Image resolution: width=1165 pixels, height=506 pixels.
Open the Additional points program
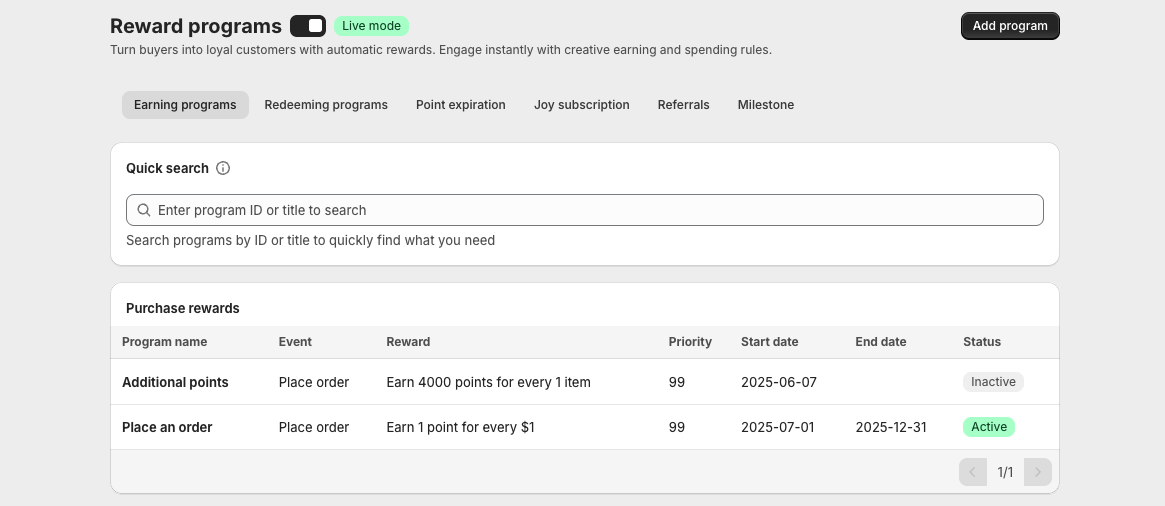[x=175, y=382]
